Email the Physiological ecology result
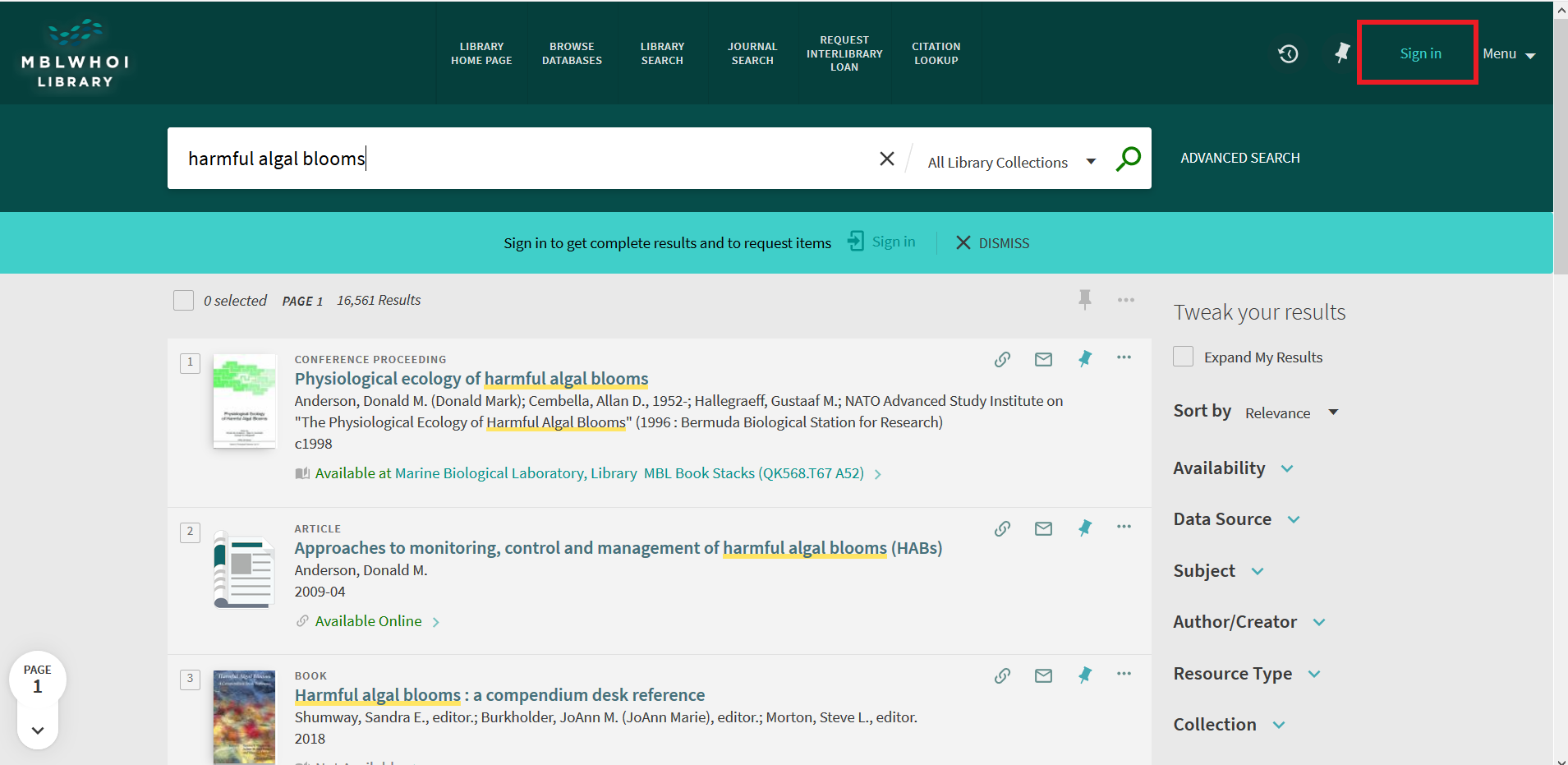Screen dimensions: 1568x765 (1043, 359)
